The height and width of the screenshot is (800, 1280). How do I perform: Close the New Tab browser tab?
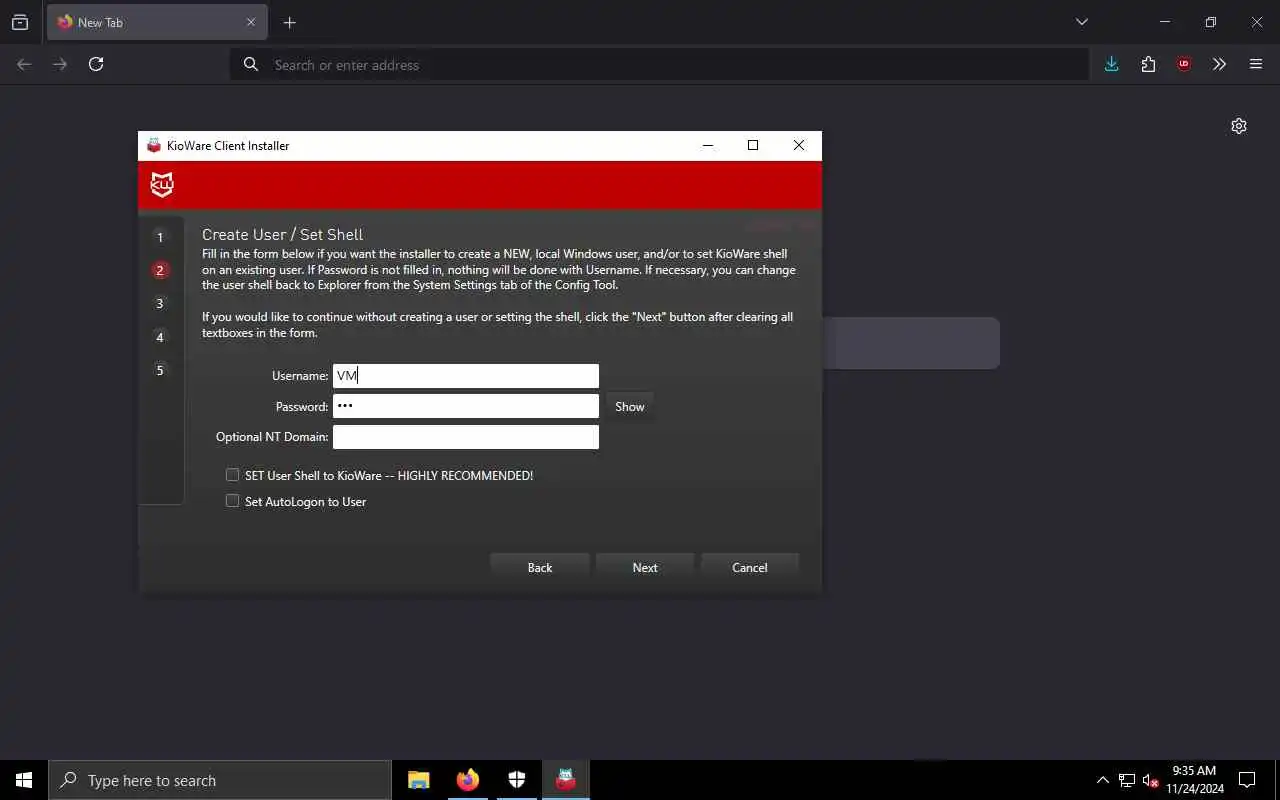click(251, 22)
